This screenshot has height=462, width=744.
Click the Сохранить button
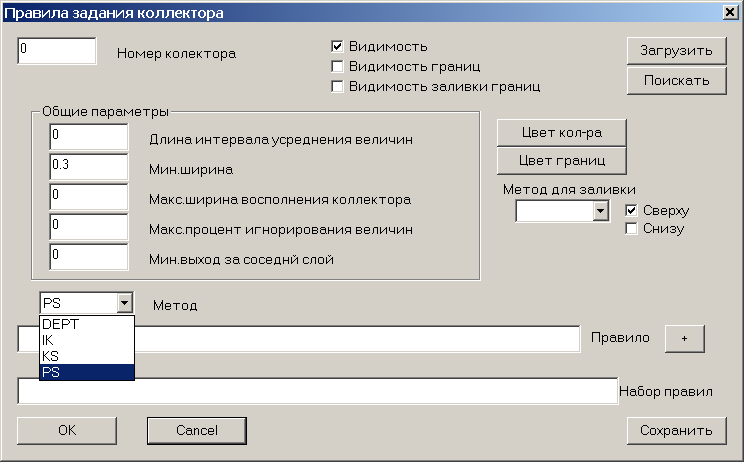click(677, 431)
